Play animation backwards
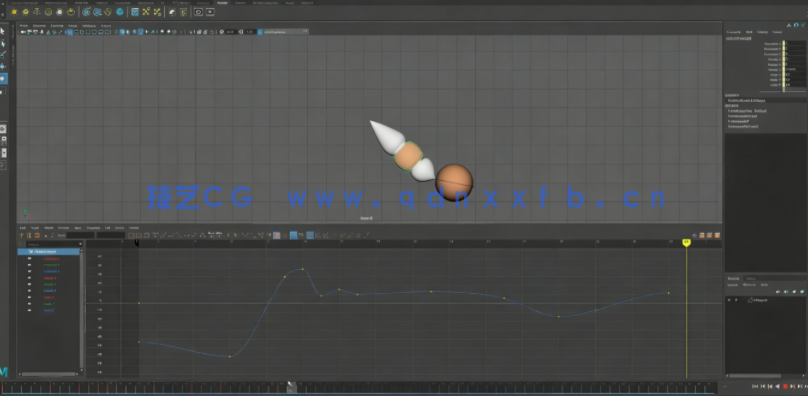Image resolution: width=808 pixels, height=396 pixels. tap(778, 386)
